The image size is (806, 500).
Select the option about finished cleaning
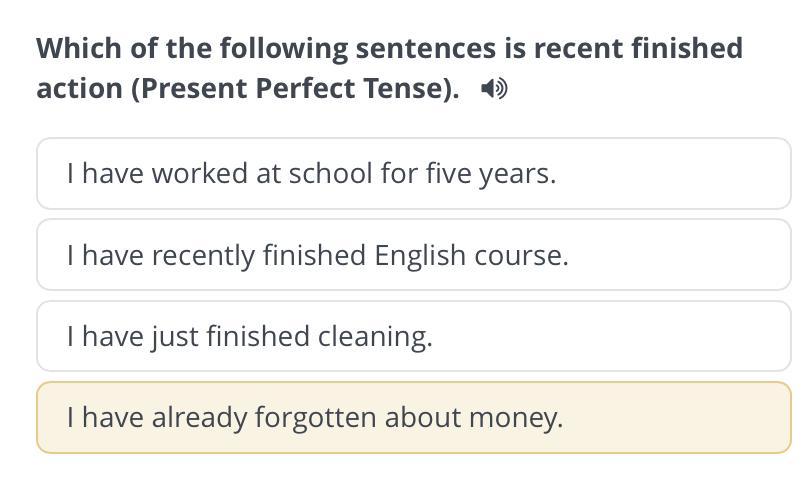[x=413, y=336]
